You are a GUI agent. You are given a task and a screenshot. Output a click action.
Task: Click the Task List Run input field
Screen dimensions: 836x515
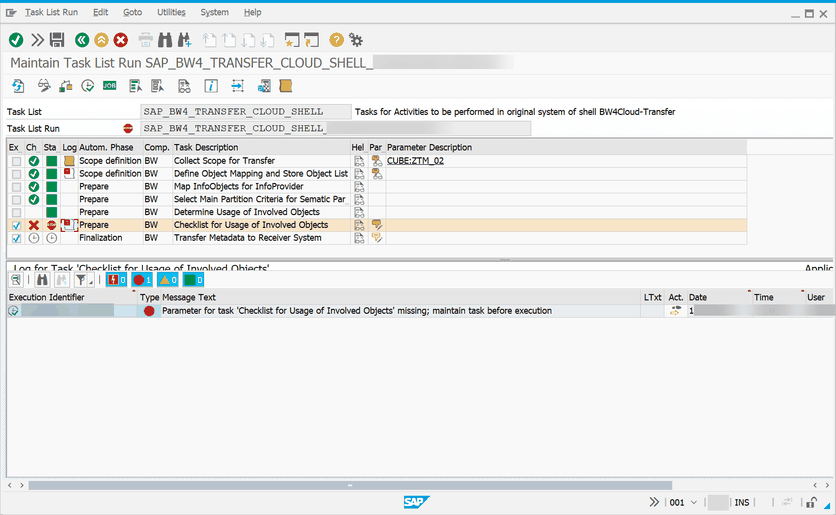(335, 128)
